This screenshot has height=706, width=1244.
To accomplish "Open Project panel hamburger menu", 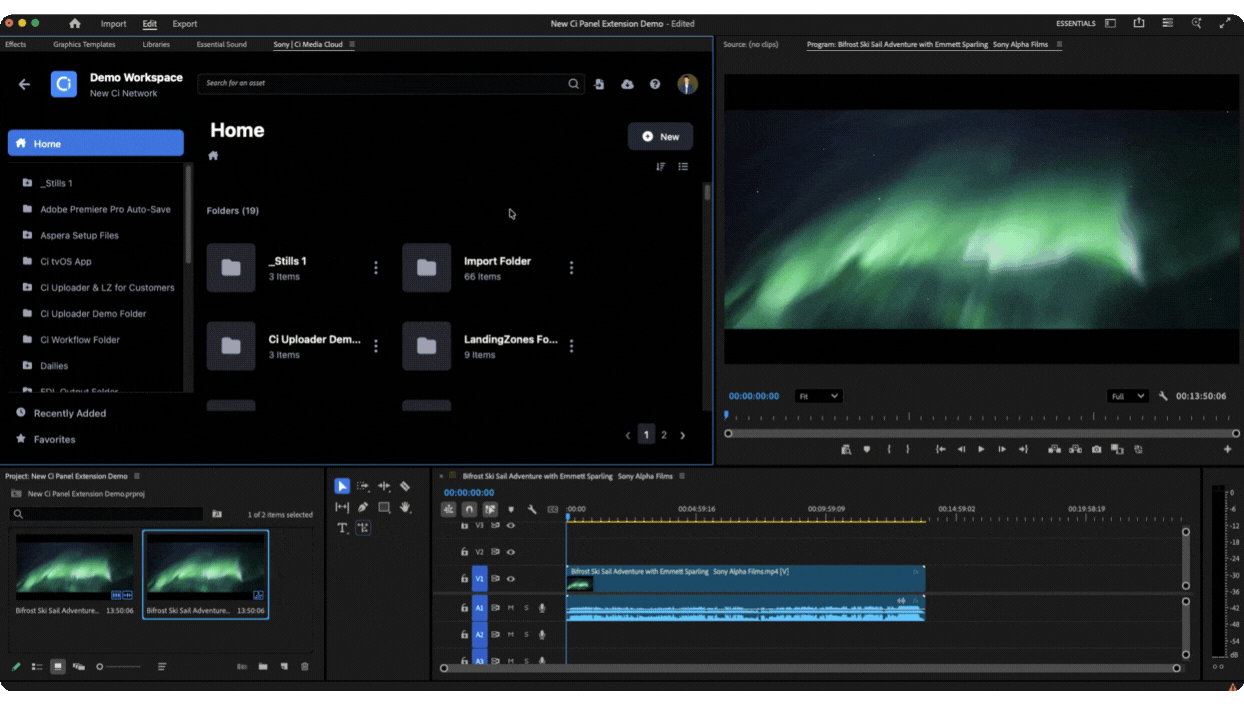I will point(137,476).
